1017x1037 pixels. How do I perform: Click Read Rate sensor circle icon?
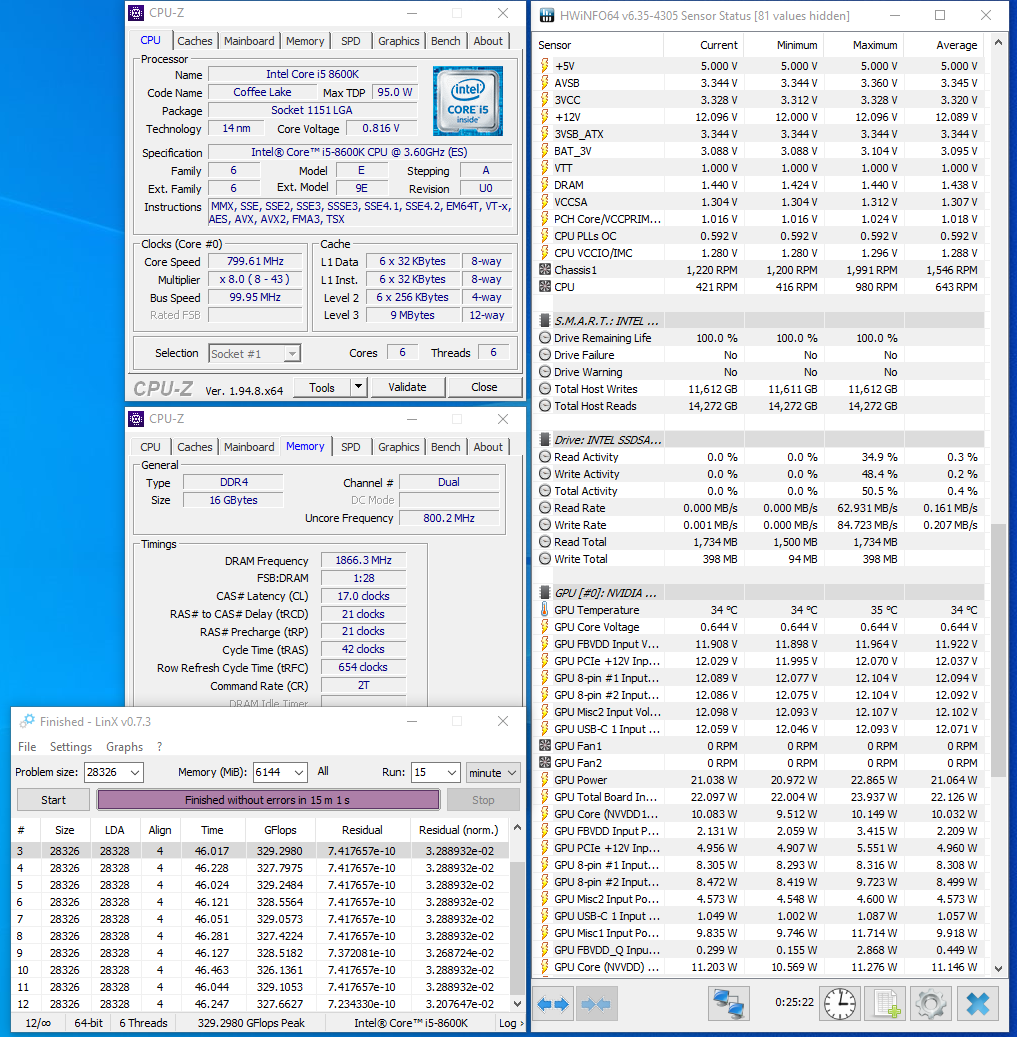coord(545,508)
